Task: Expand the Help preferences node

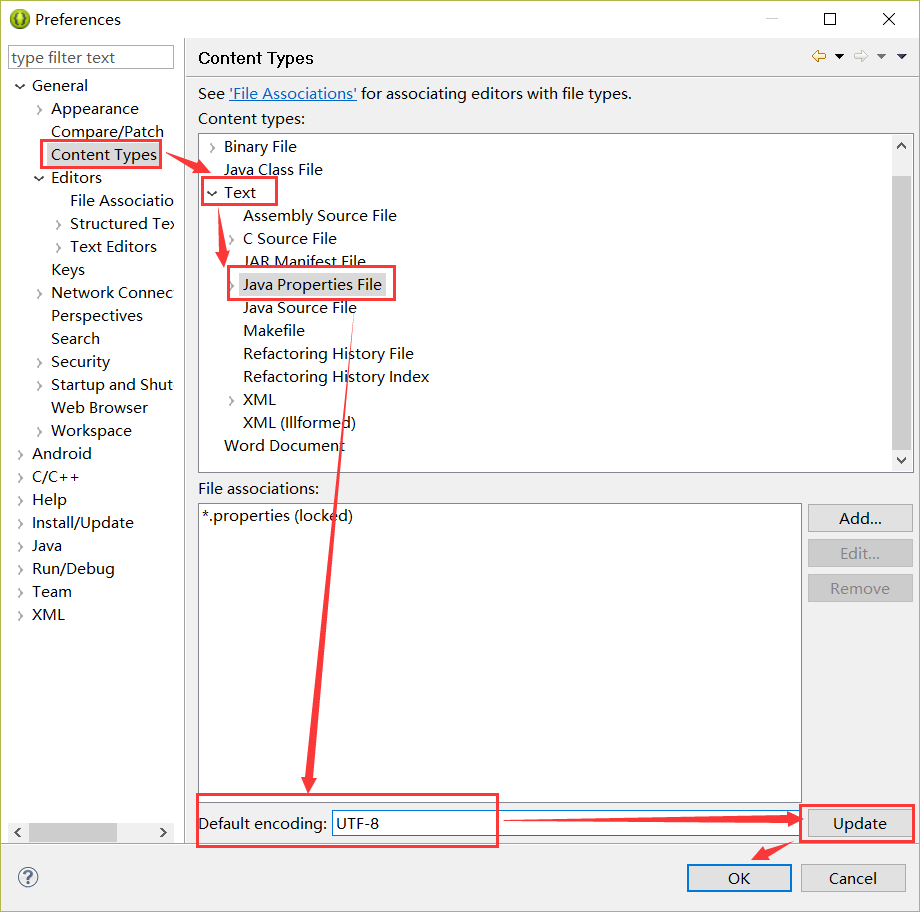Action: point(21,501)
